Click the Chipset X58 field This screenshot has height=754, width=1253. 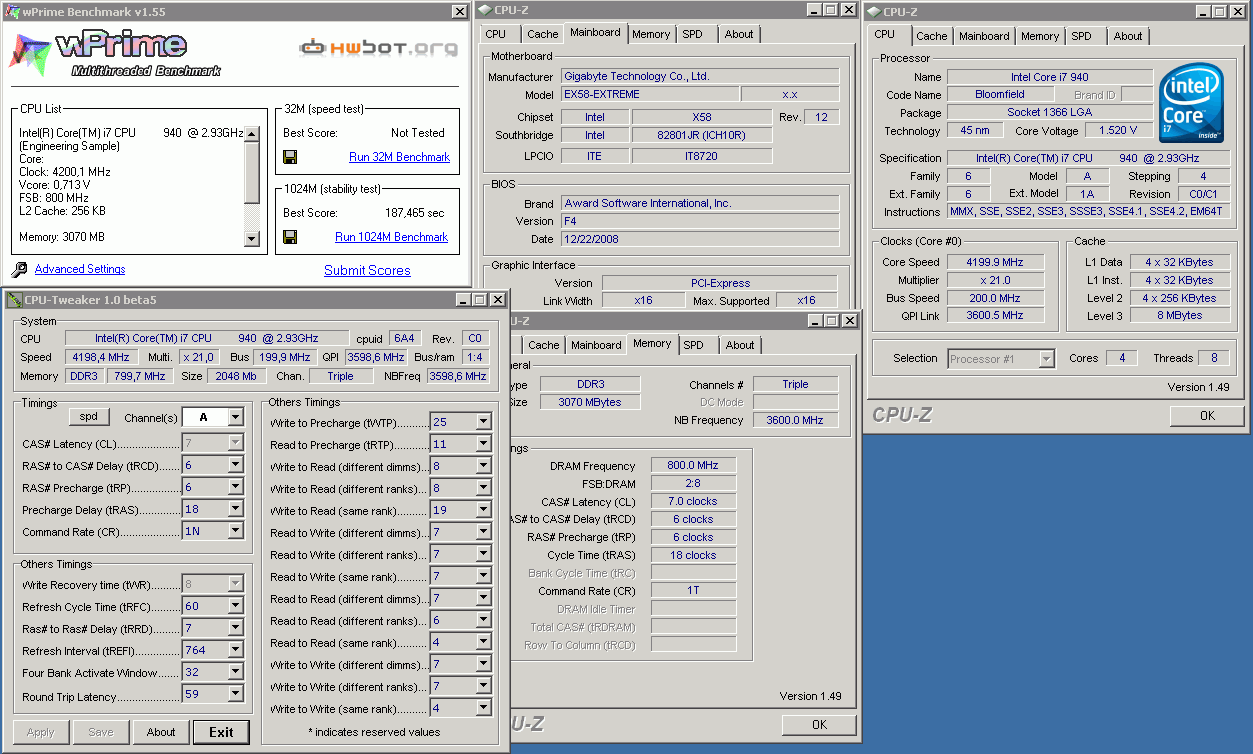click(702, 116)
